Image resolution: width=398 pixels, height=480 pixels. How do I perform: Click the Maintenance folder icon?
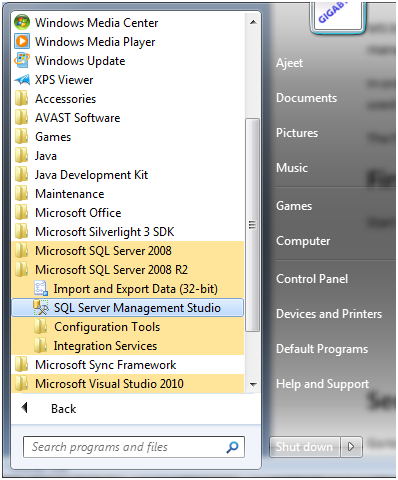point(22,194)
